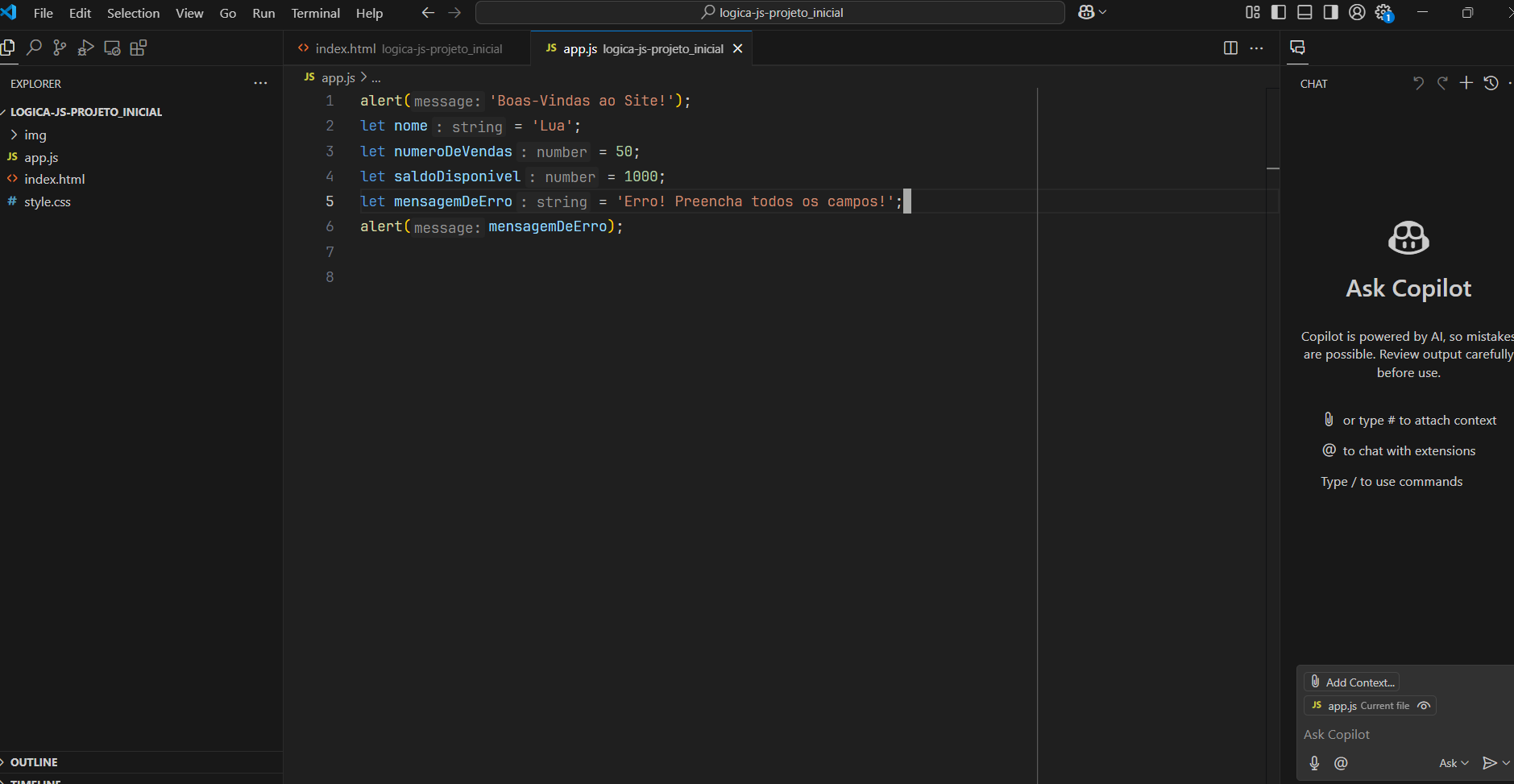Viewport: 1514px width, 784px height.
Task: Click the Add Context button
Action: pos(1351,682)
